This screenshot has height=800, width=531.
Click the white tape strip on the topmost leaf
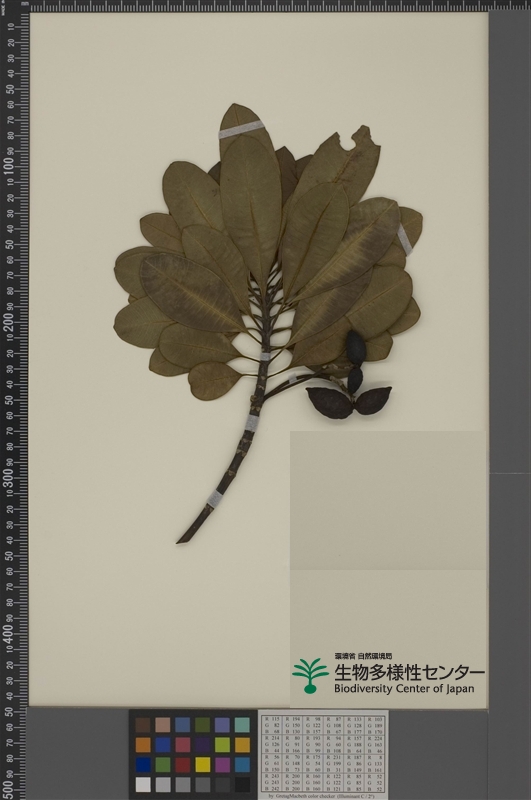click(x=242, y=130)
